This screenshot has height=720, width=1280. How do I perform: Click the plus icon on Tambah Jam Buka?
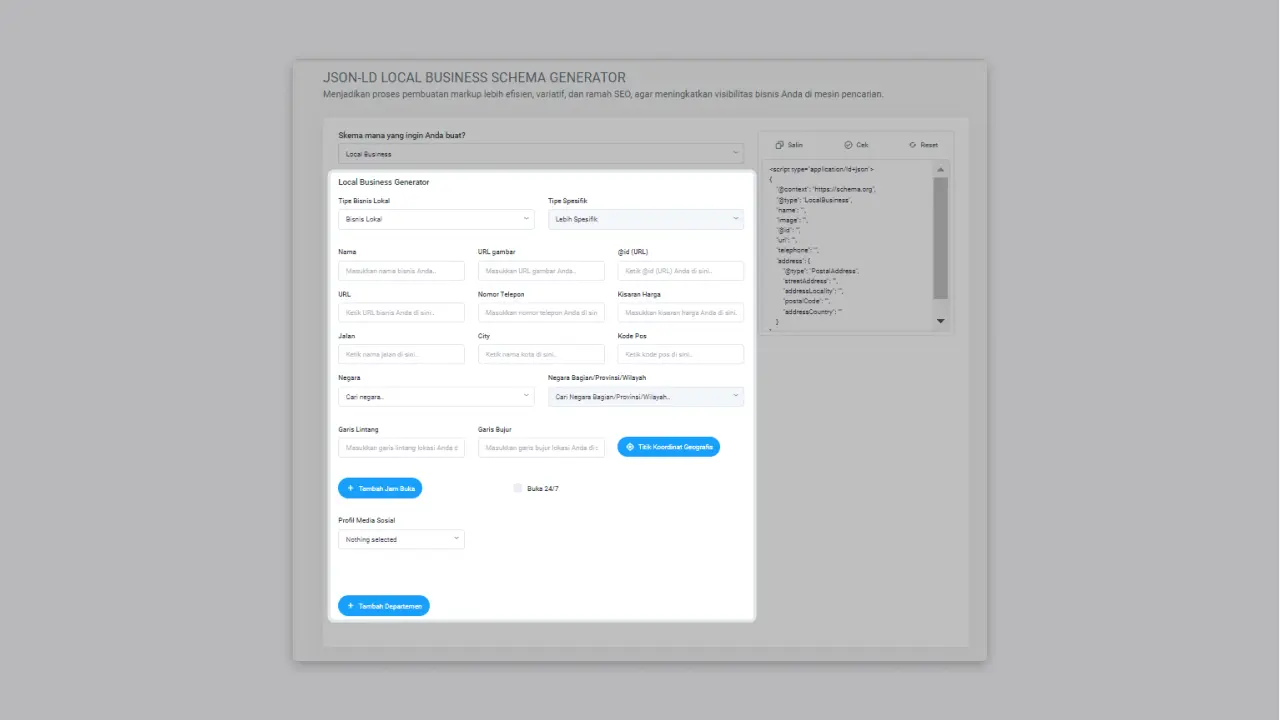[351, 488]
